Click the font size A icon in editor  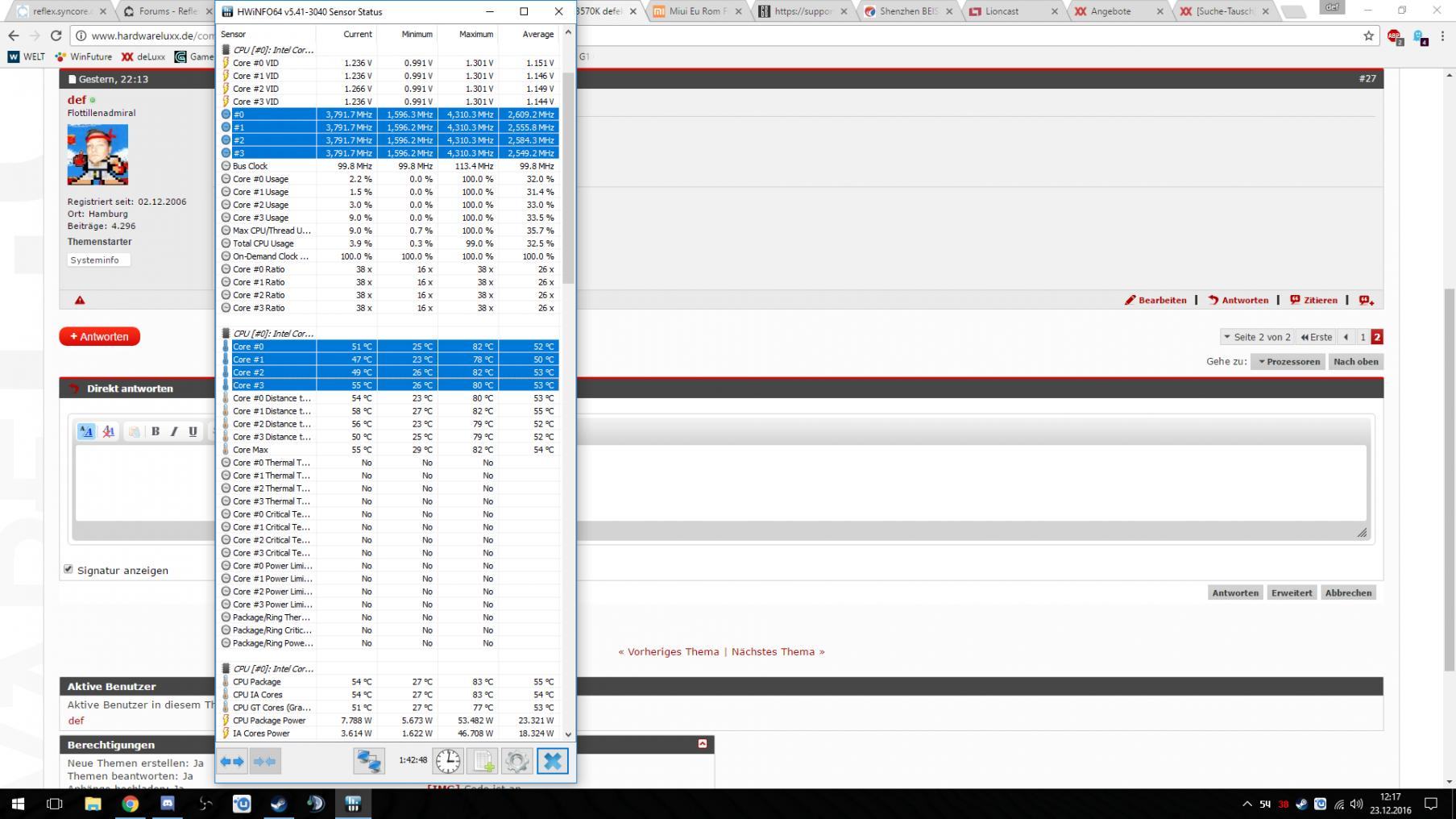(x=86, y=431)
